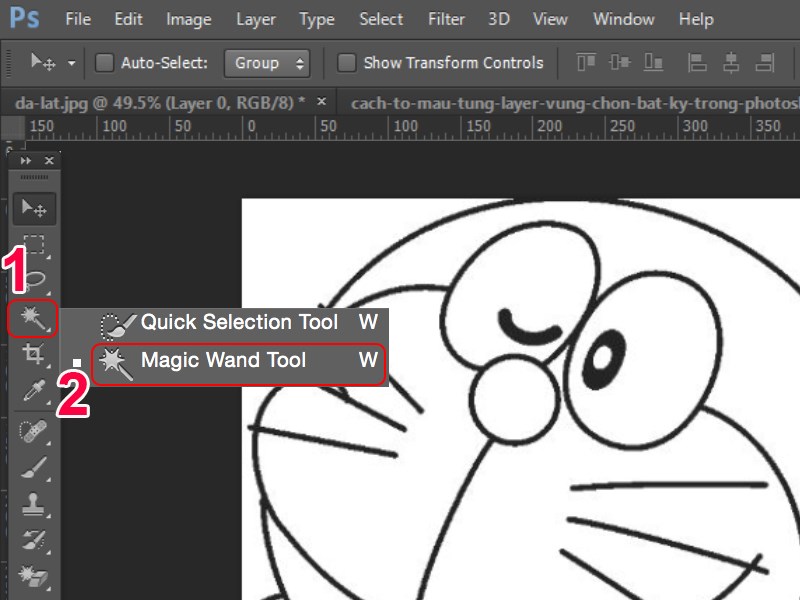Click the Magic Wand tool in toolbox
800x600 pixels.
pyautogui.click(x=33, y=318)
